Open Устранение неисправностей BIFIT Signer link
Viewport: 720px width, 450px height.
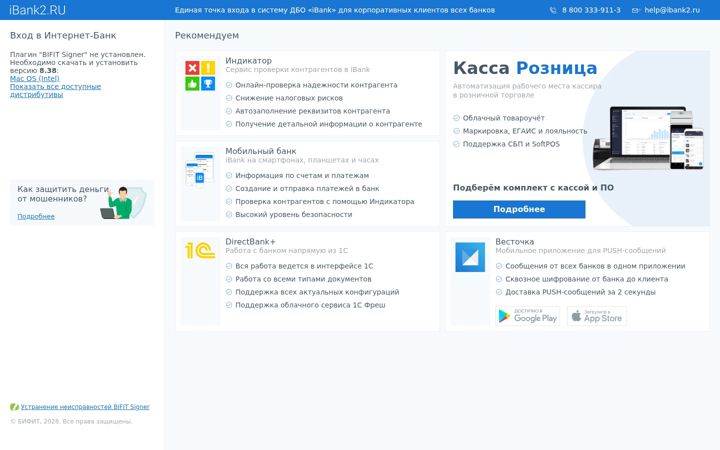[x=85, y=407]
